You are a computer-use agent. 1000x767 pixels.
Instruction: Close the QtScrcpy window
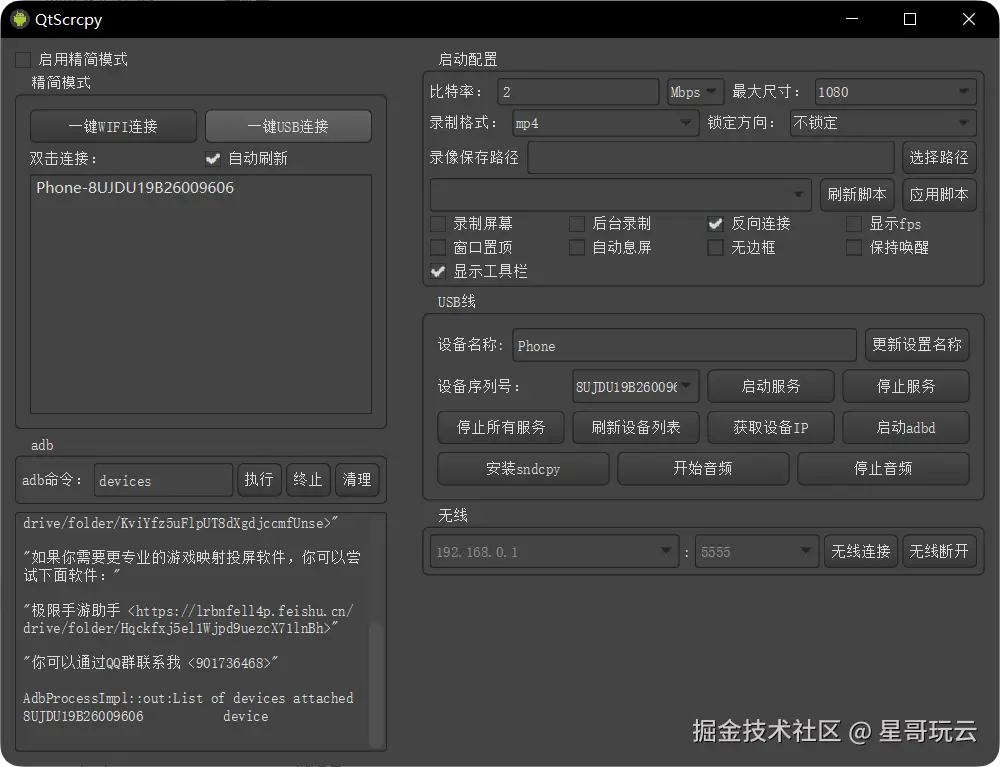click(969, 19)
